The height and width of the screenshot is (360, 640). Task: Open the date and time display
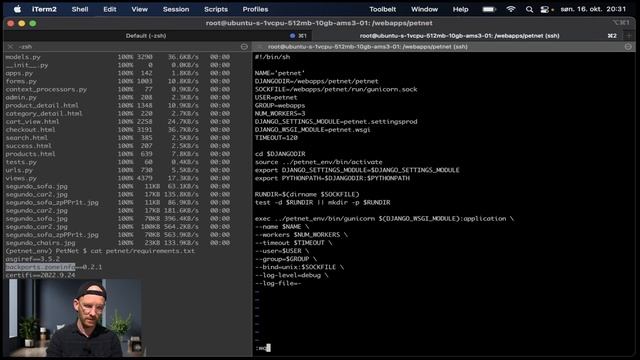pyautogui.click(x=593, y=9)
